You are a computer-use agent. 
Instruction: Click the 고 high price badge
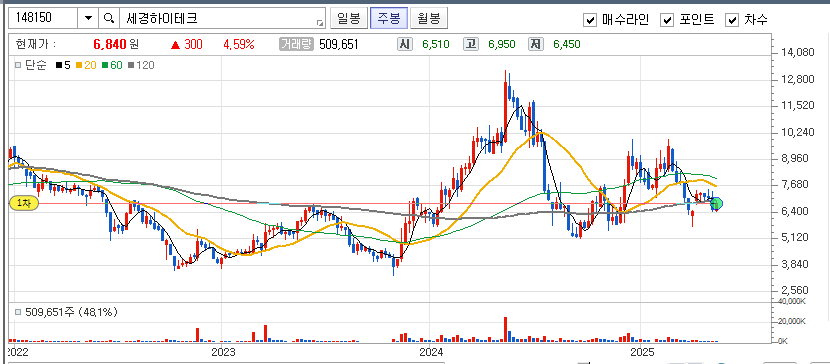pyautogui.click(x=470, y=44)
